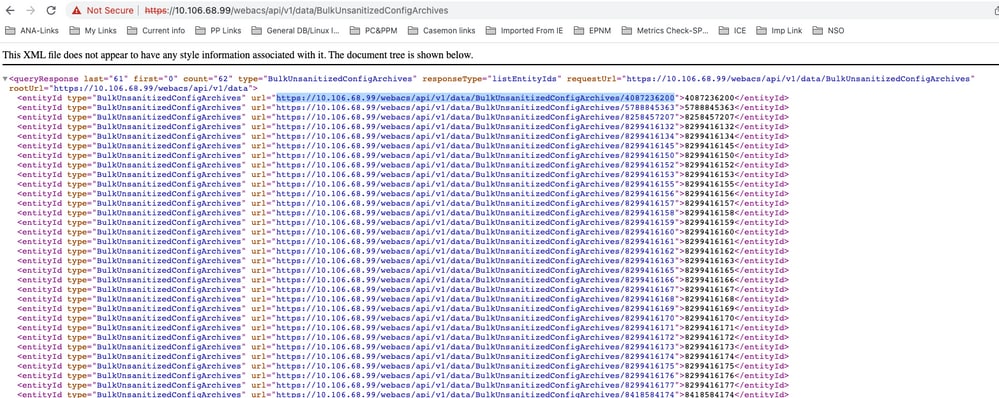This screenshot has height=398, width=999.
Task: Click entity ID value 8299416156
Action: point(709,194)
